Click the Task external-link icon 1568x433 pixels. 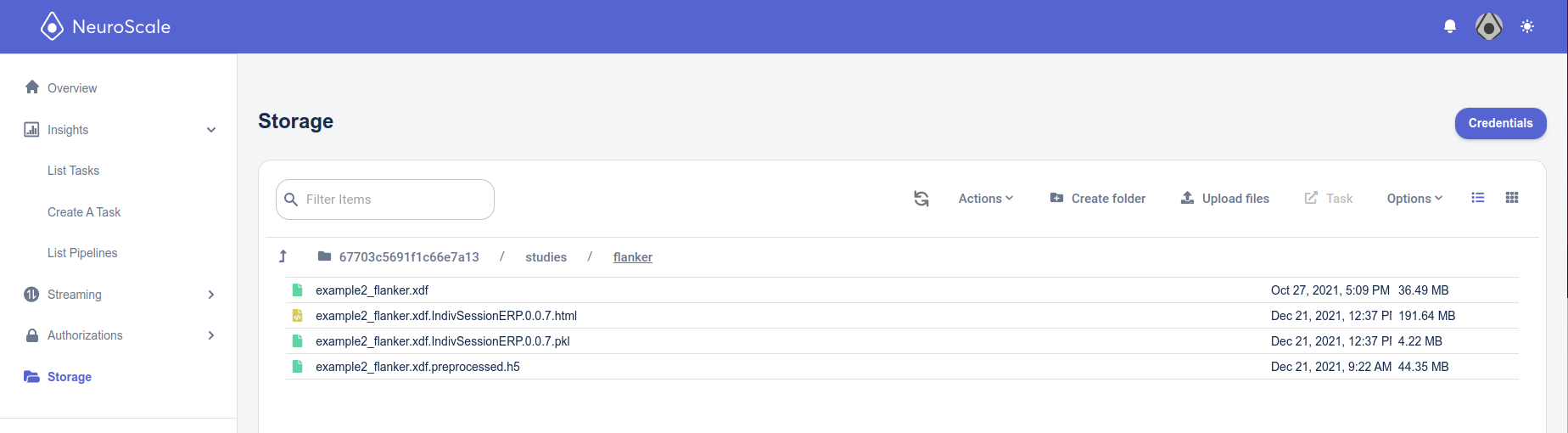click(x=1311, y=198)
